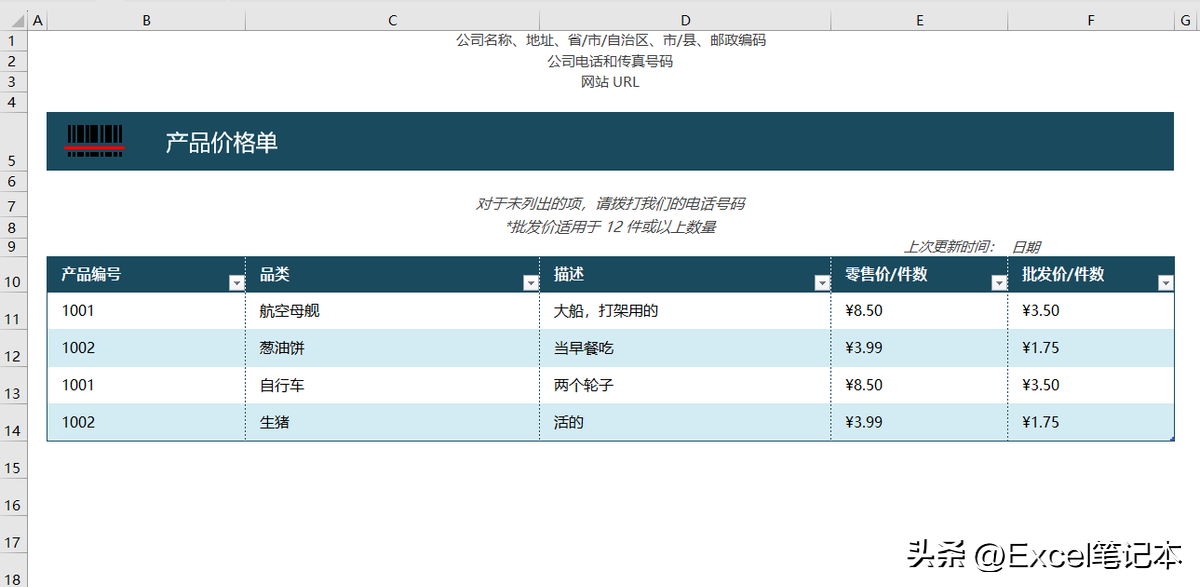Click the 公司电话和传真号码 cell
Image resolution: width=1200 pixels, height=587 pixels.
tap(610, 61)
